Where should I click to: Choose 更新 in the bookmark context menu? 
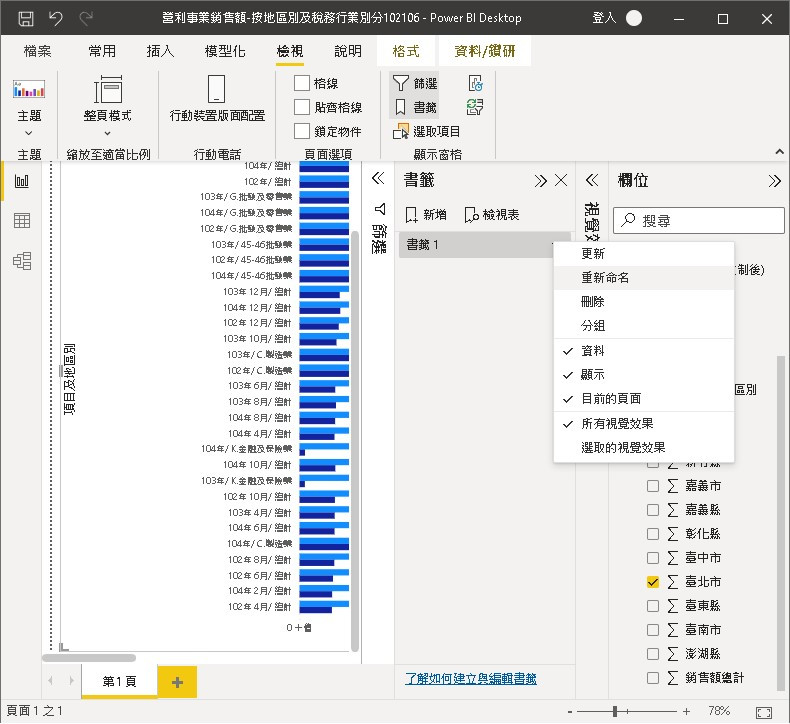[643, 254]
